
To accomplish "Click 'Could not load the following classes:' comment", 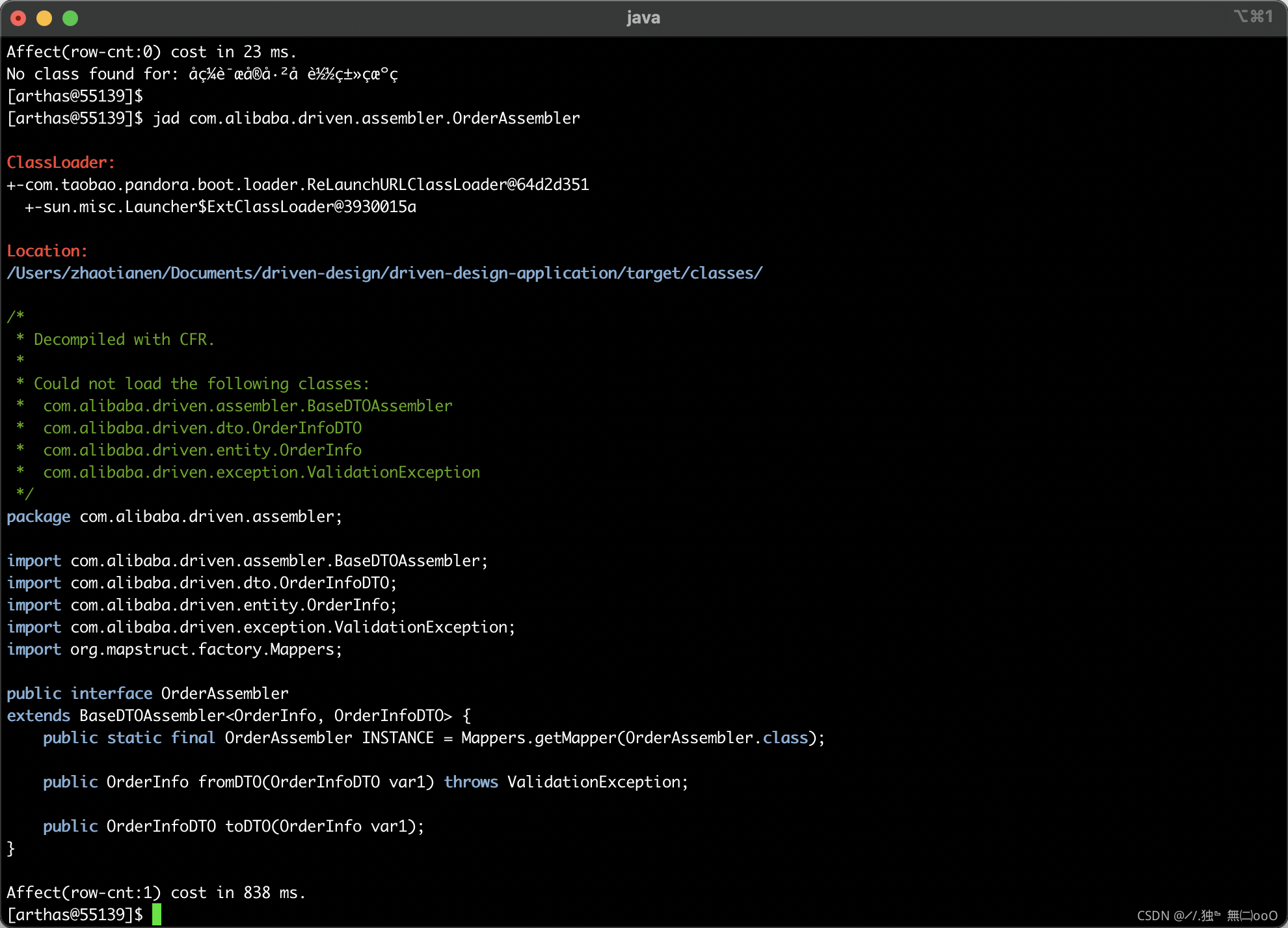I will tap(202, 384).
